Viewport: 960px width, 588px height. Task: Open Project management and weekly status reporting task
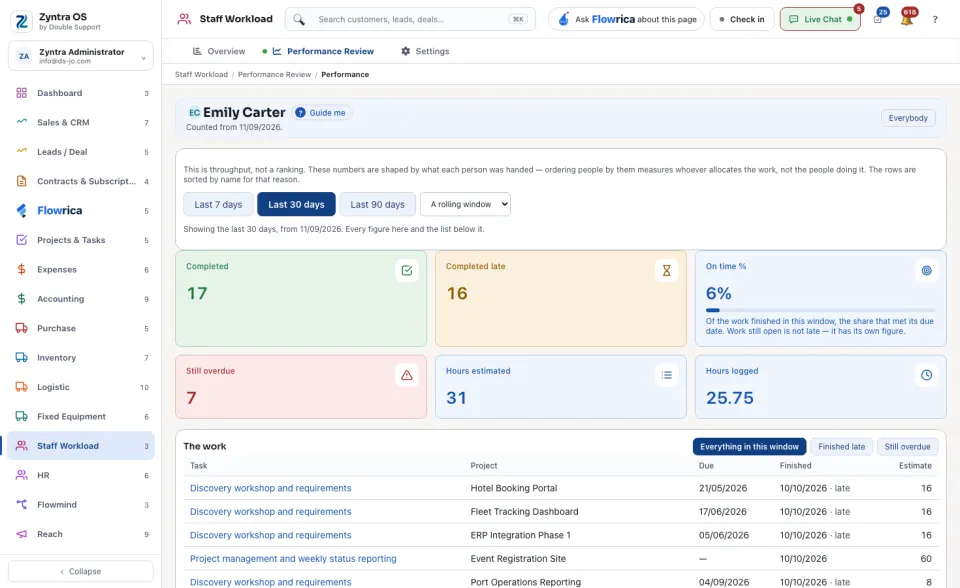(293, 559)
